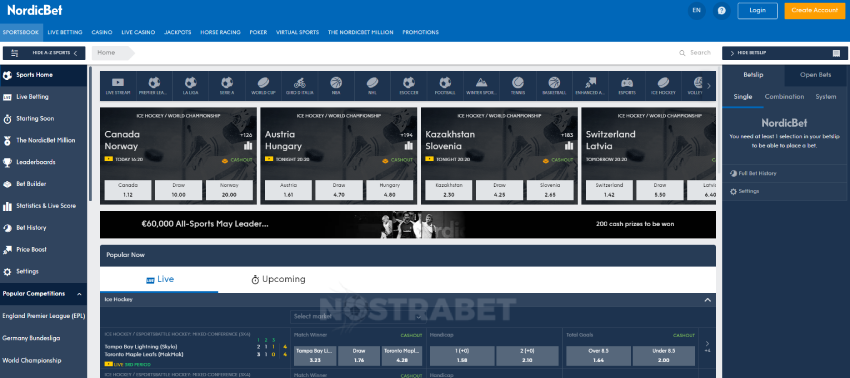Image resolution: width=850 pixels, height=378 pixels.
Task: Open the All-Sports May Leaderboard banner
Action: 408,225
